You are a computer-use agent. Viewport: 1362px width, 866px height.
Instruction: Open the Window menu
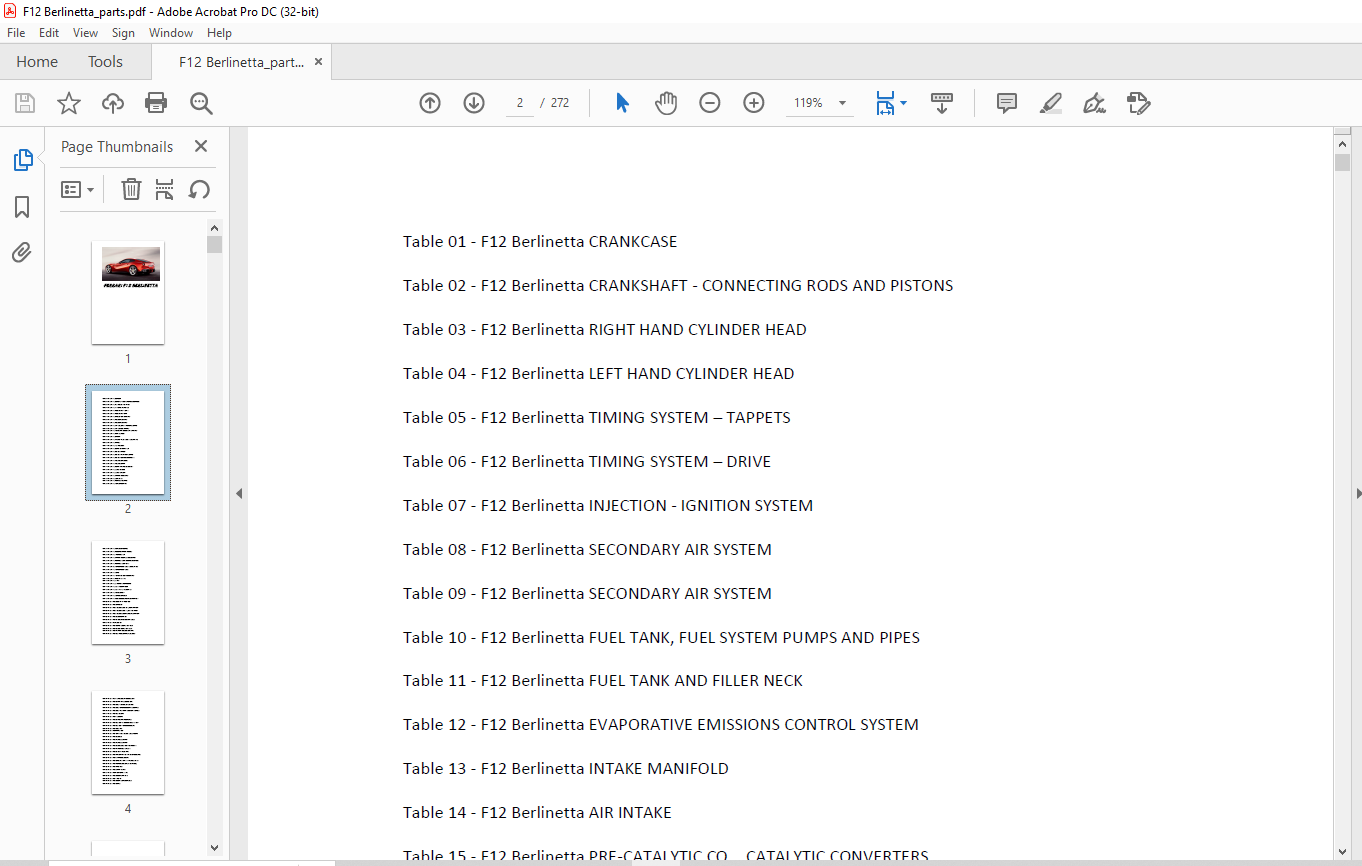171,33
